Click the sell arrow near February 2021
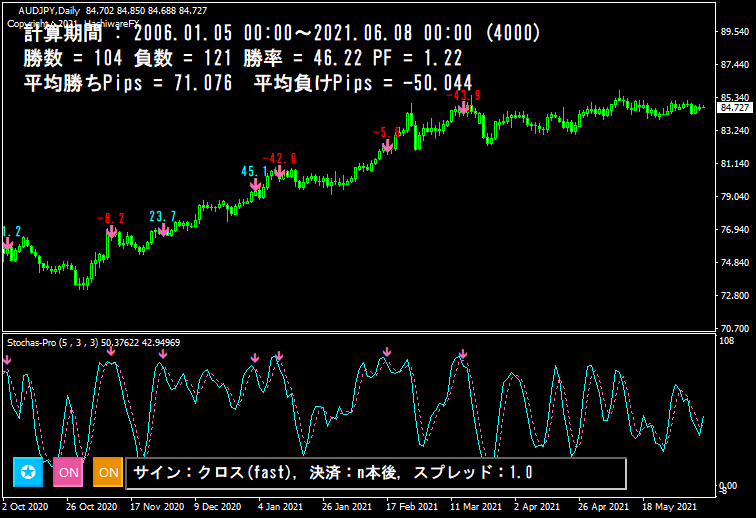Screen dimensions: 756x518 coord(388,146)
